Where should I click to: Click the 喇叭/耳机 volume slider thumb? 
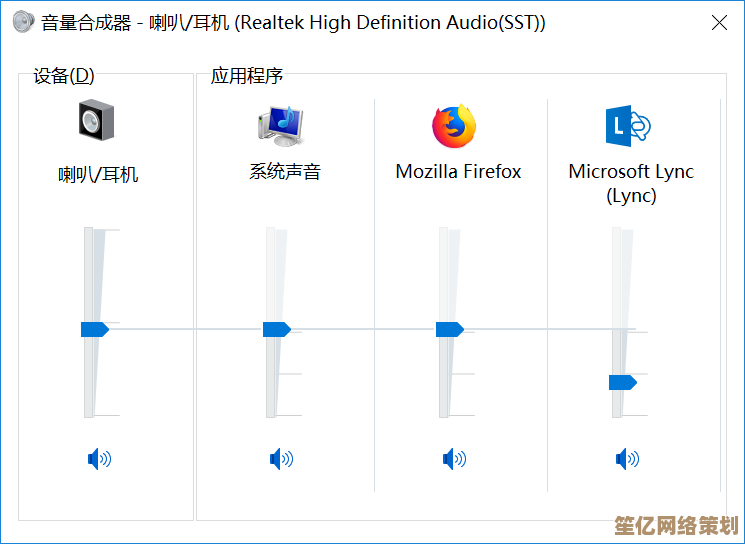[x=94, y=329]
